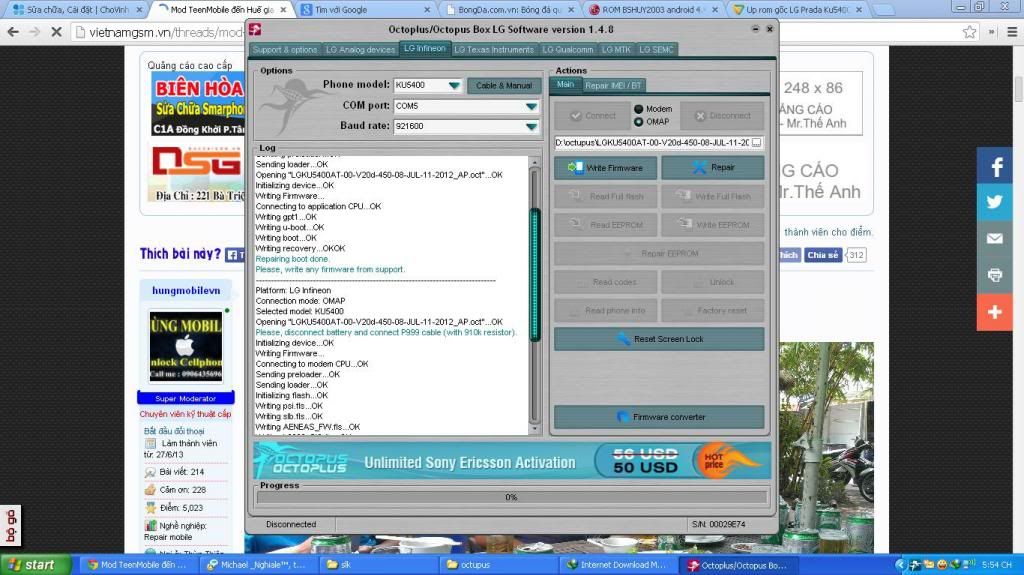This screenshot has width=1024, height=575.
Task: Click Write Full Flash button
Action: 712,196
